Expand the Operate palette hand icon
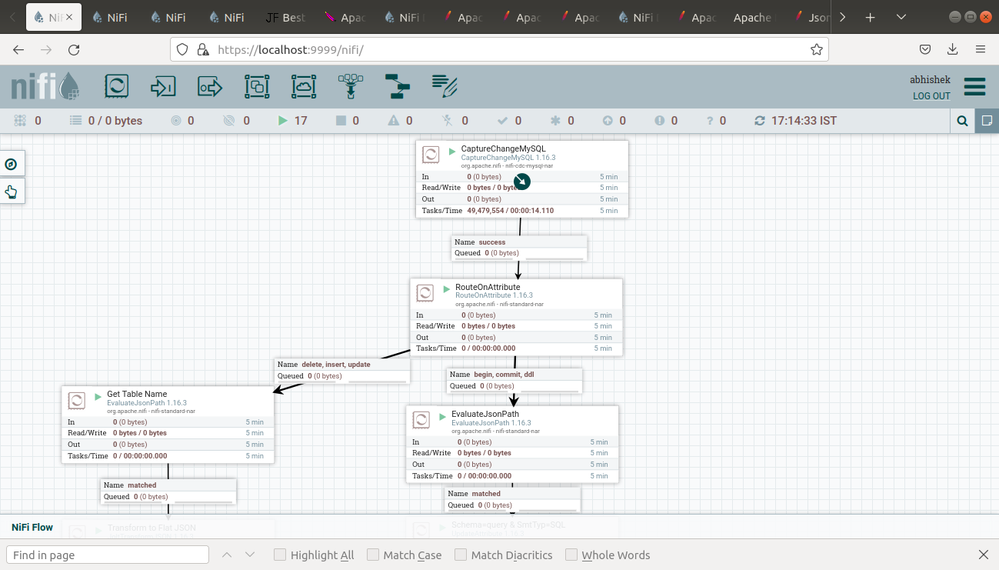This screenshot has width=999, height=570. pos(11,192)
